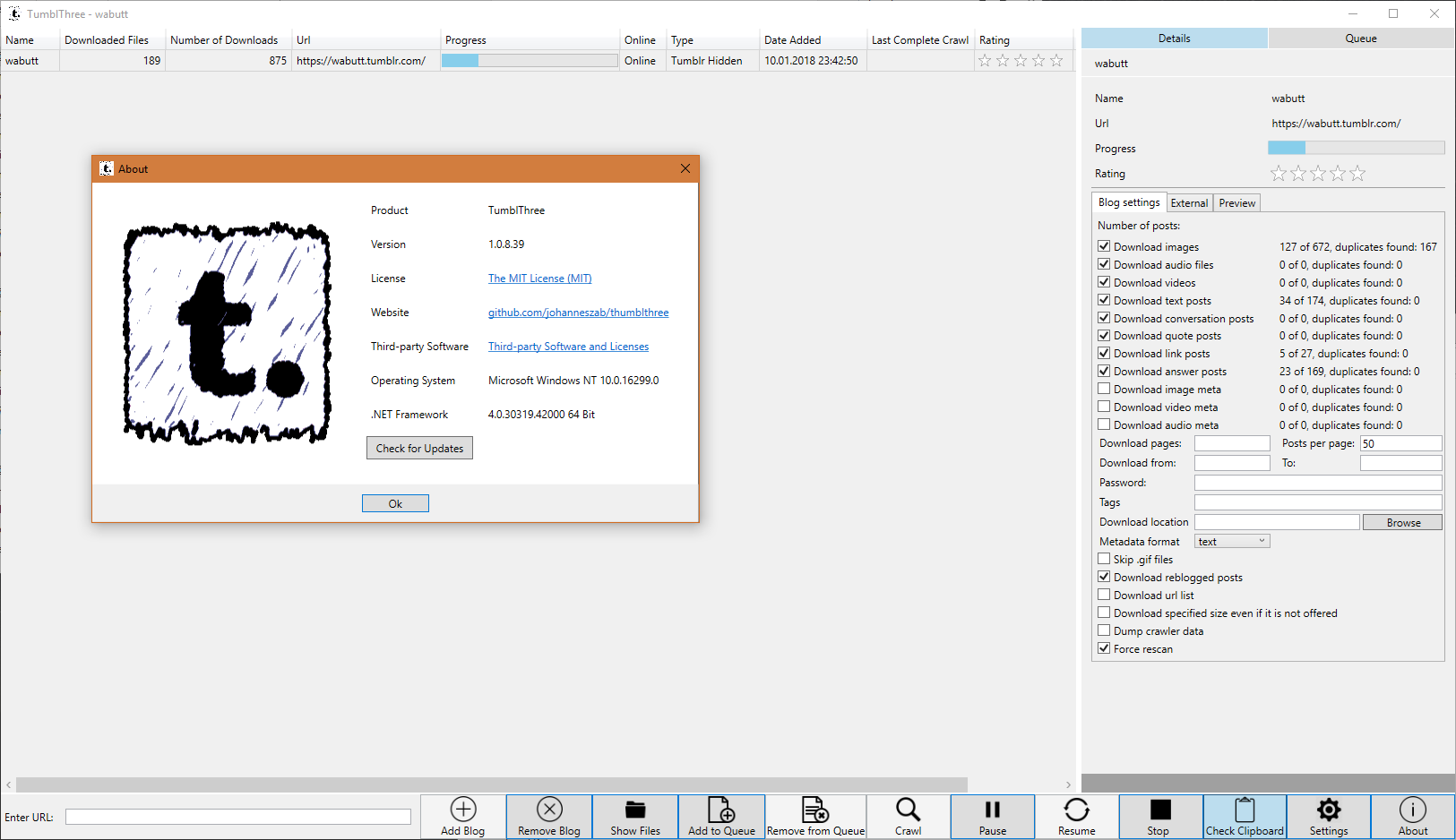Screen dimensions: 1456x840
Task: Click the Tags input field
Action: click(1318, 502)
